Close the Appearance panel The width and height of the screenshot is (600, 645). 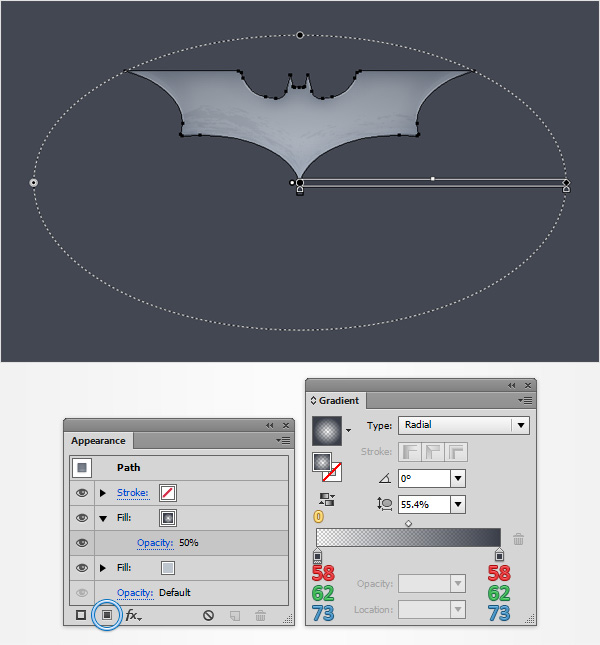(x=286, y=425)
